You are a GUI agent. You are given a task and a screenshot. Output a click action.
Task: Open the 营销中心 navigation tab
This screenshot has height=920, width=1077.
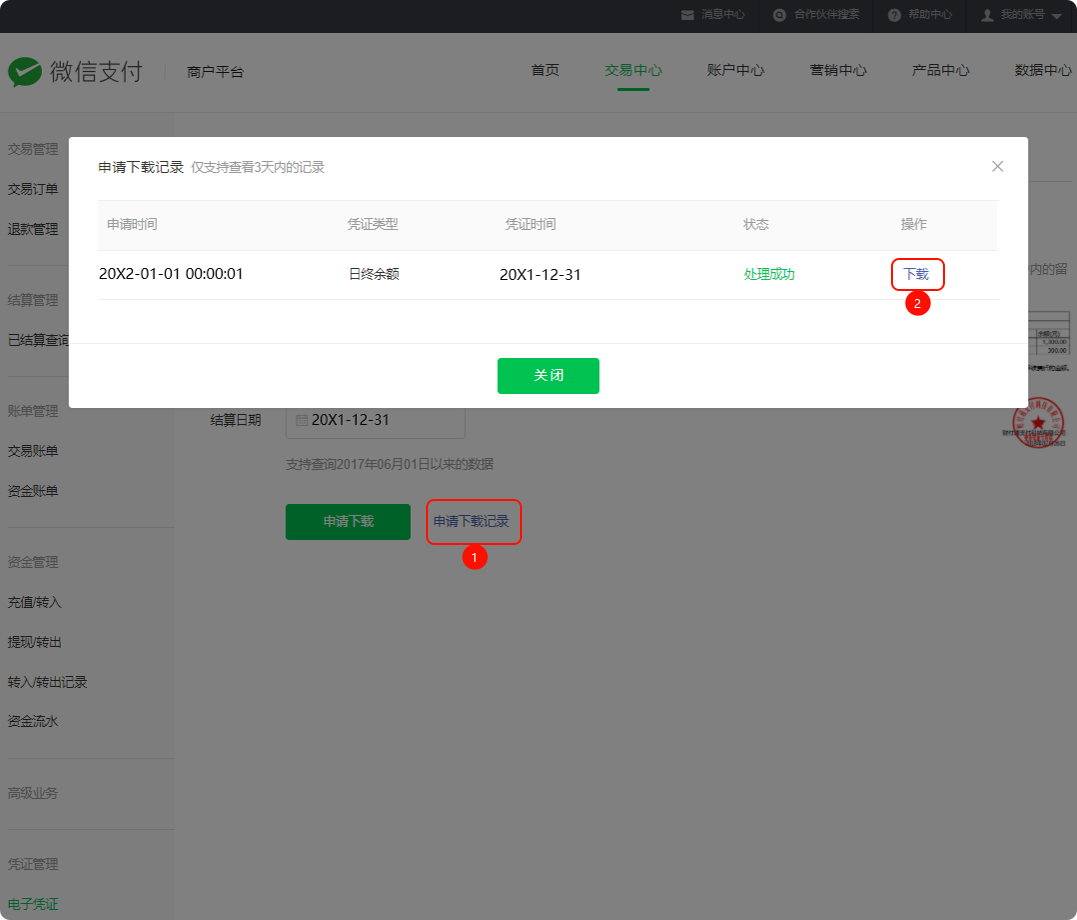[x=838, y=70]
